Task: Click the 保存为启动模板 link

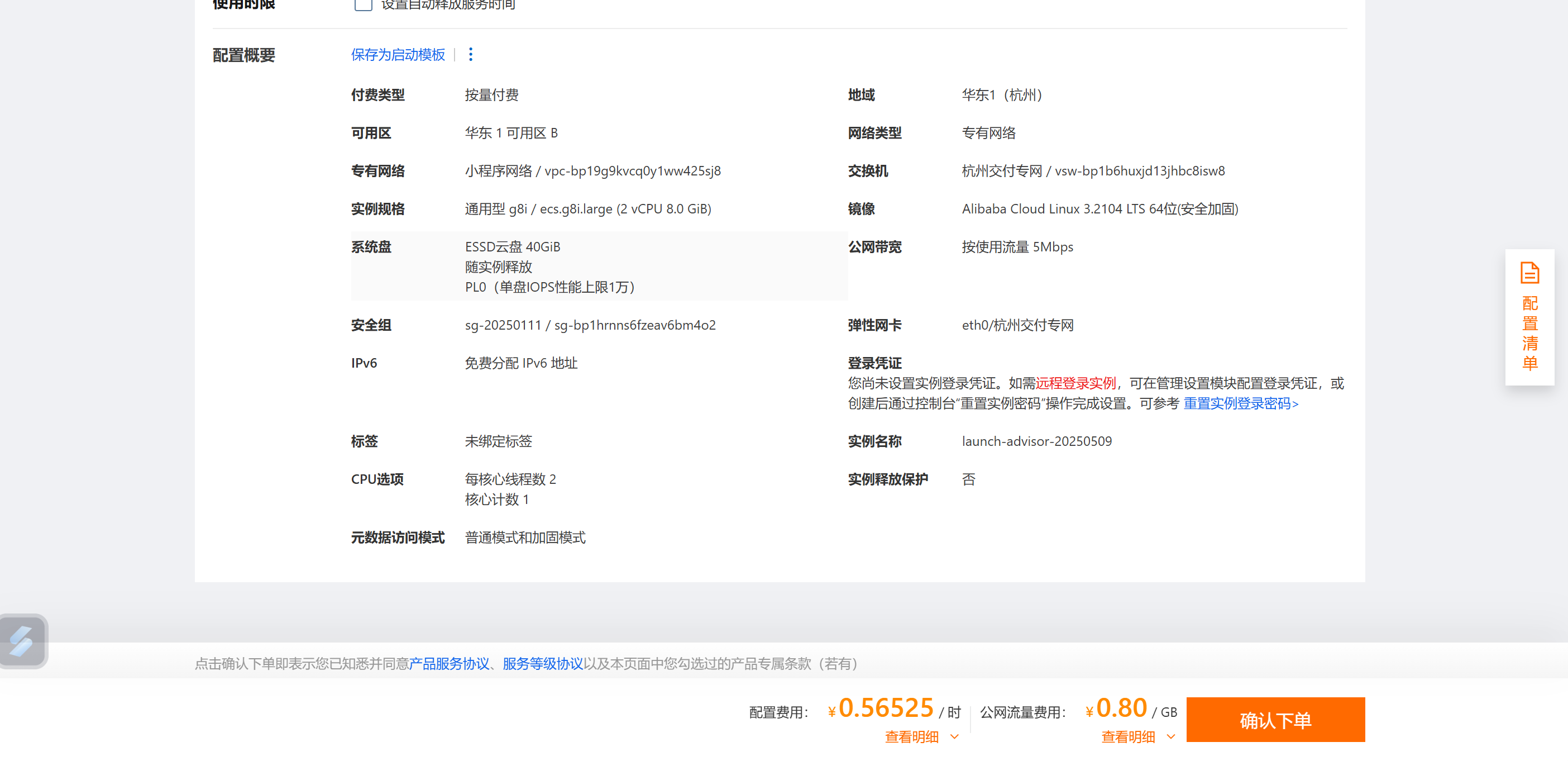Action: coord(398,55)
